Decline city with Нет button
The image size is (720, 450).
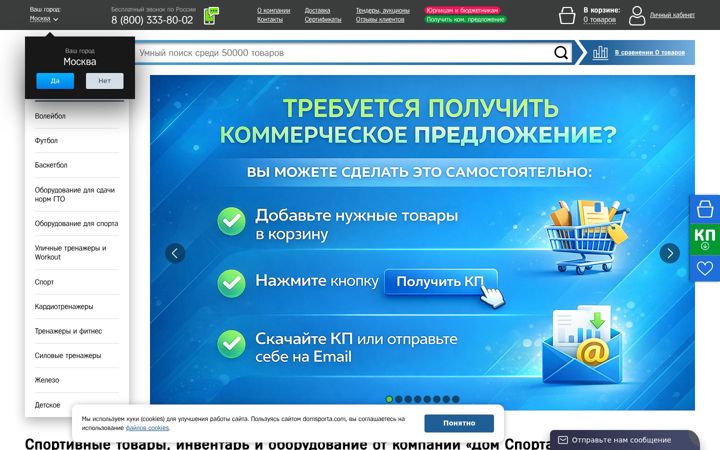[x=105, y=81]
